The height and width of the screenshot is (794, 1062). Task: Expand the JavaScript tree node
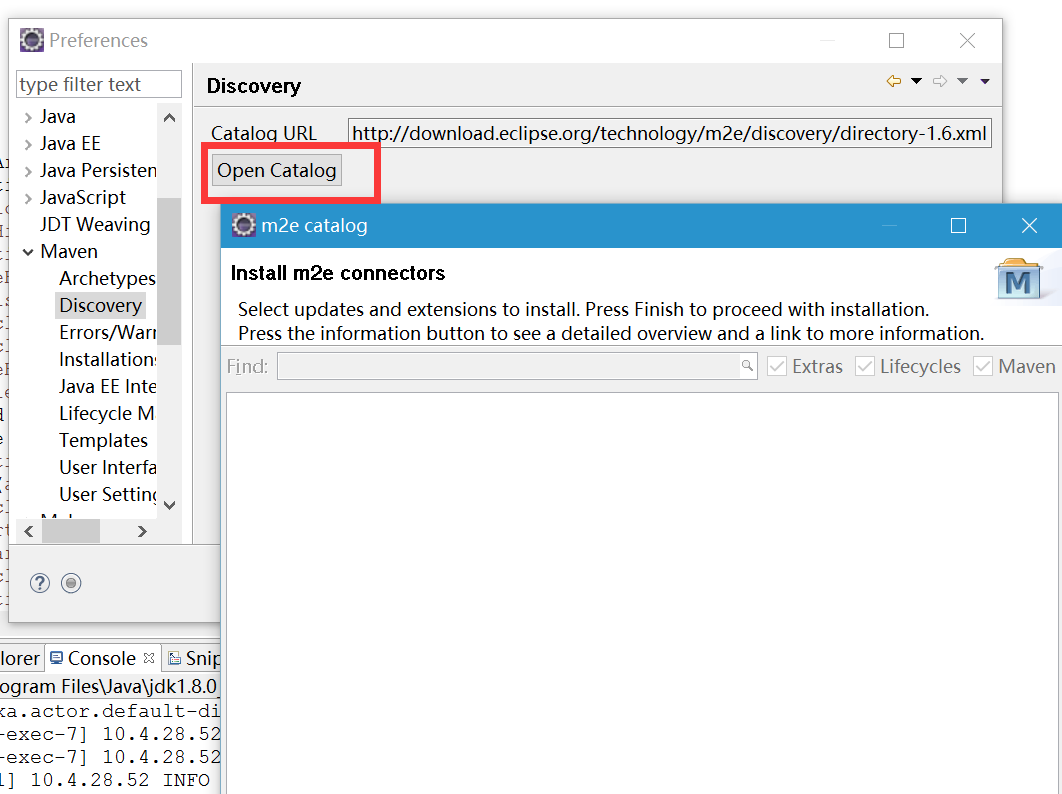point(28,198)
